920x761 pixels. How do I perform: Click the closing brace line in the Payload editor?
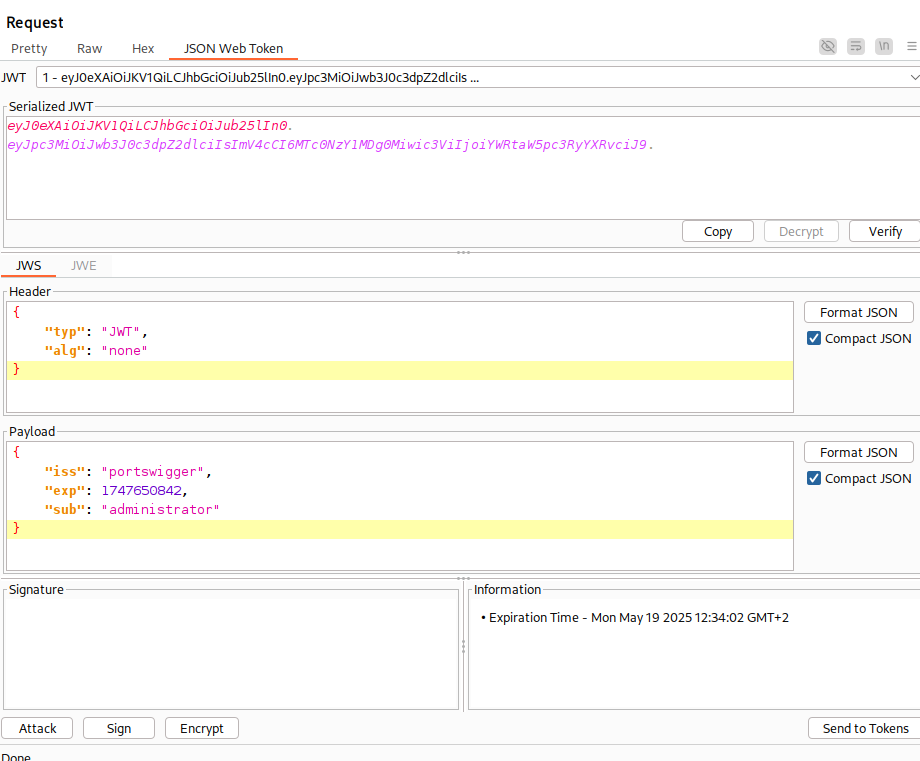point(400,529)
